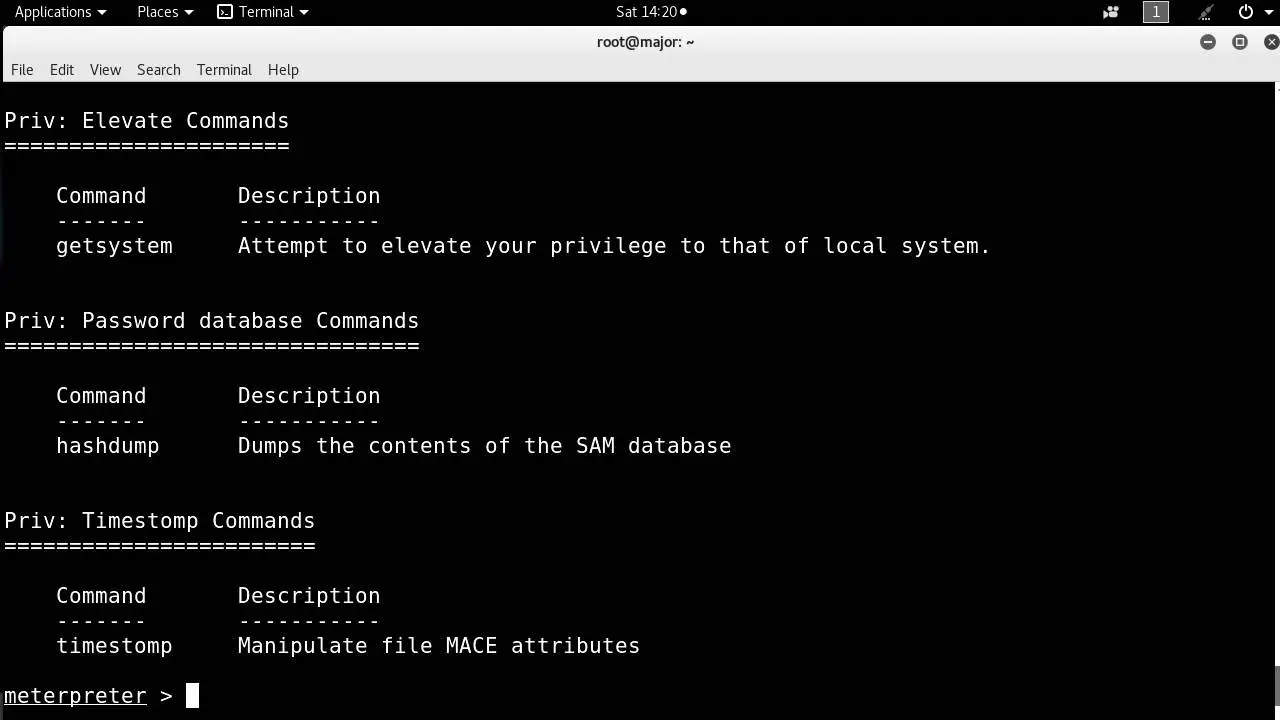The height and width of the screenshot is (720, 1280).
Task: Expand the system menu arrow
Action: [x=1269, y=12]
